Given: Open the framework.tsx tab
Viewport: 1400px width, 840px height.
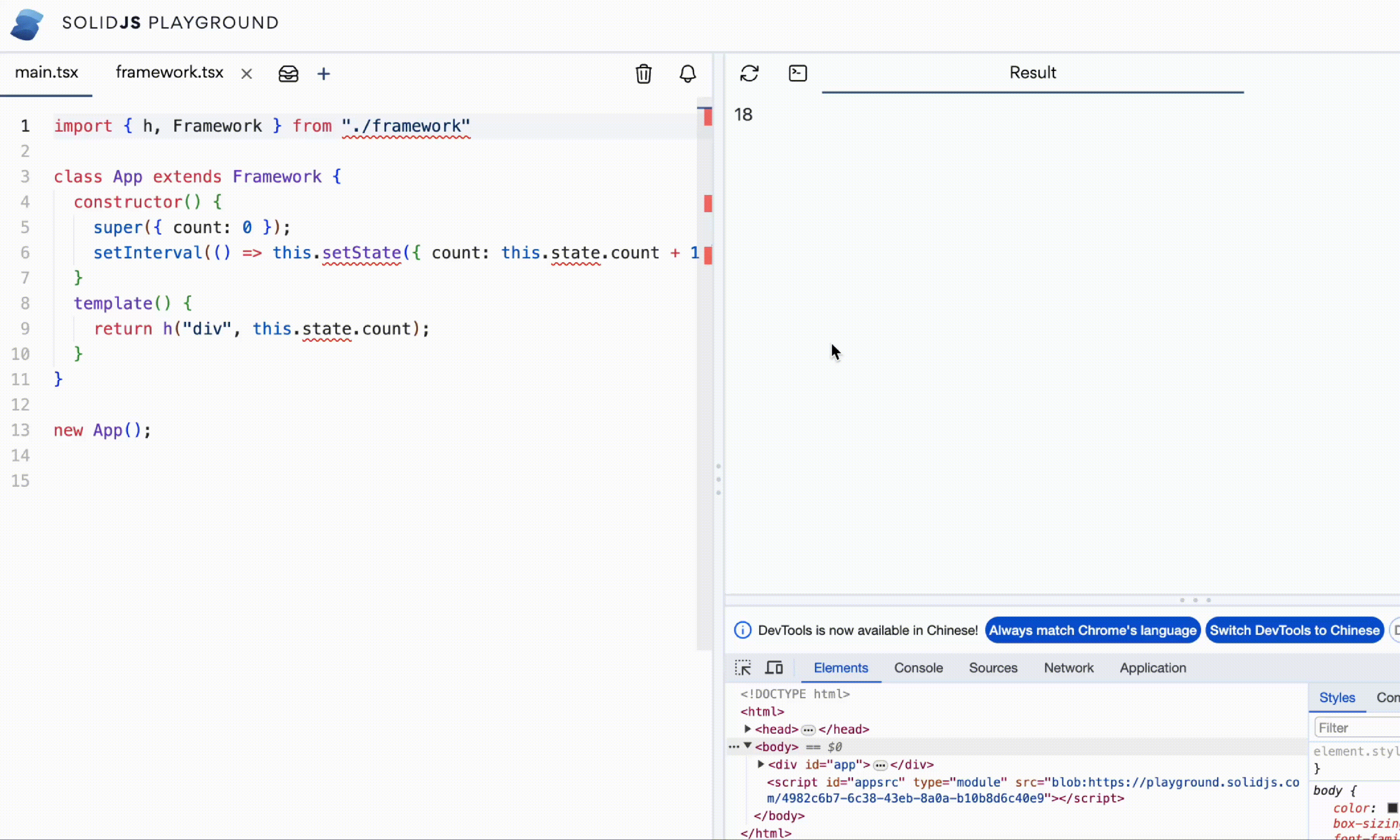Looking at the screenshot, I should point(169,72).
